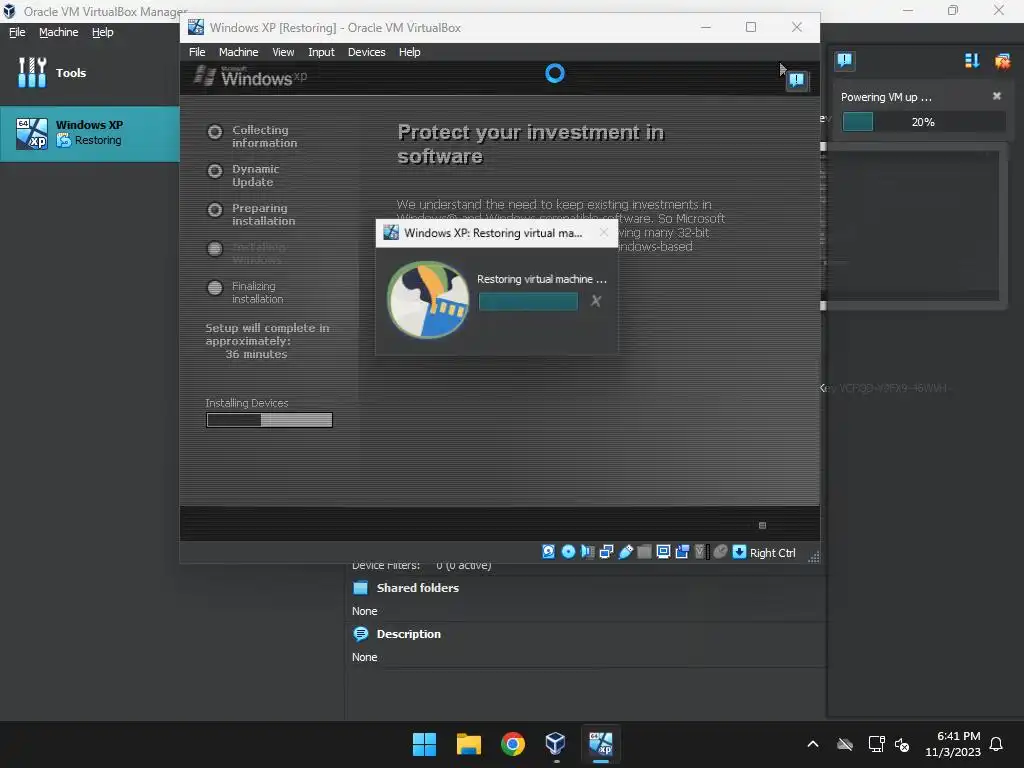Click the VirtualBox restoring illustration image
The width and height of the screenshot is (1024, 768).
[428, 300]
